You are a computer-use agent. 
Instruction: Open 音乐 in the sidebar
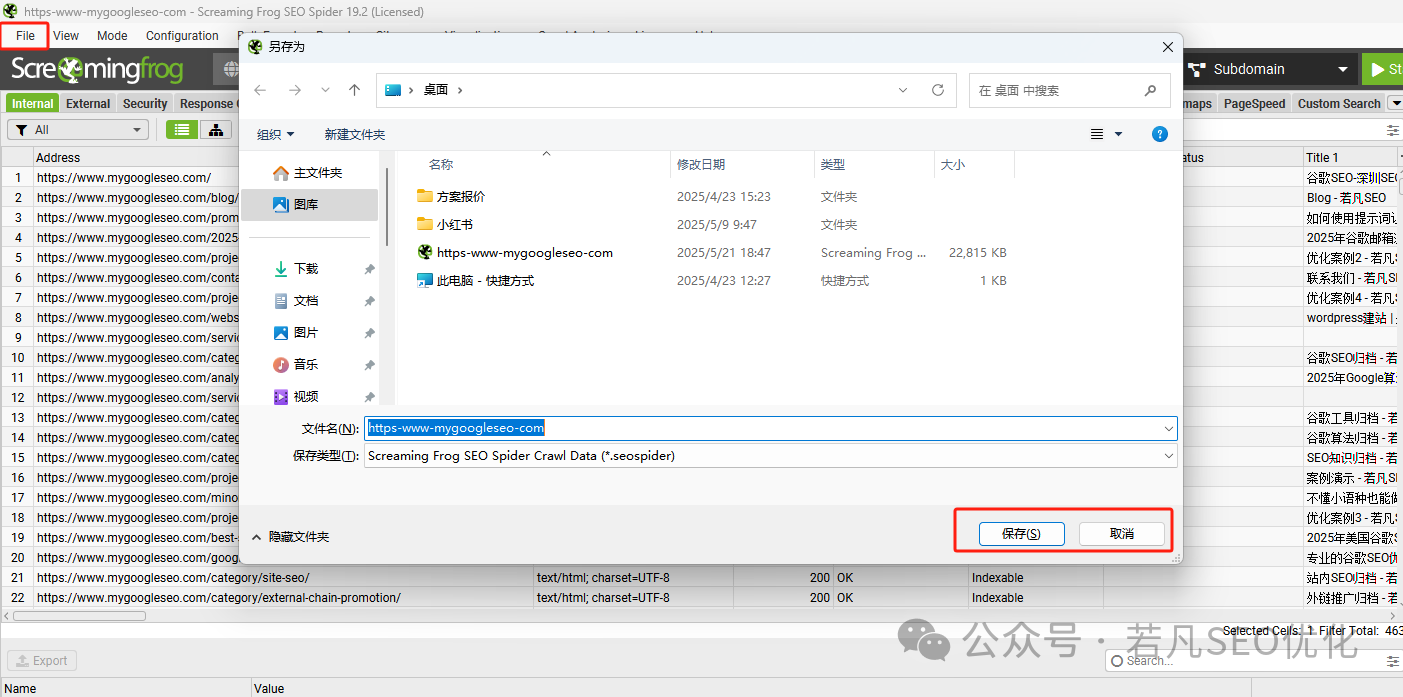point(306,364)
